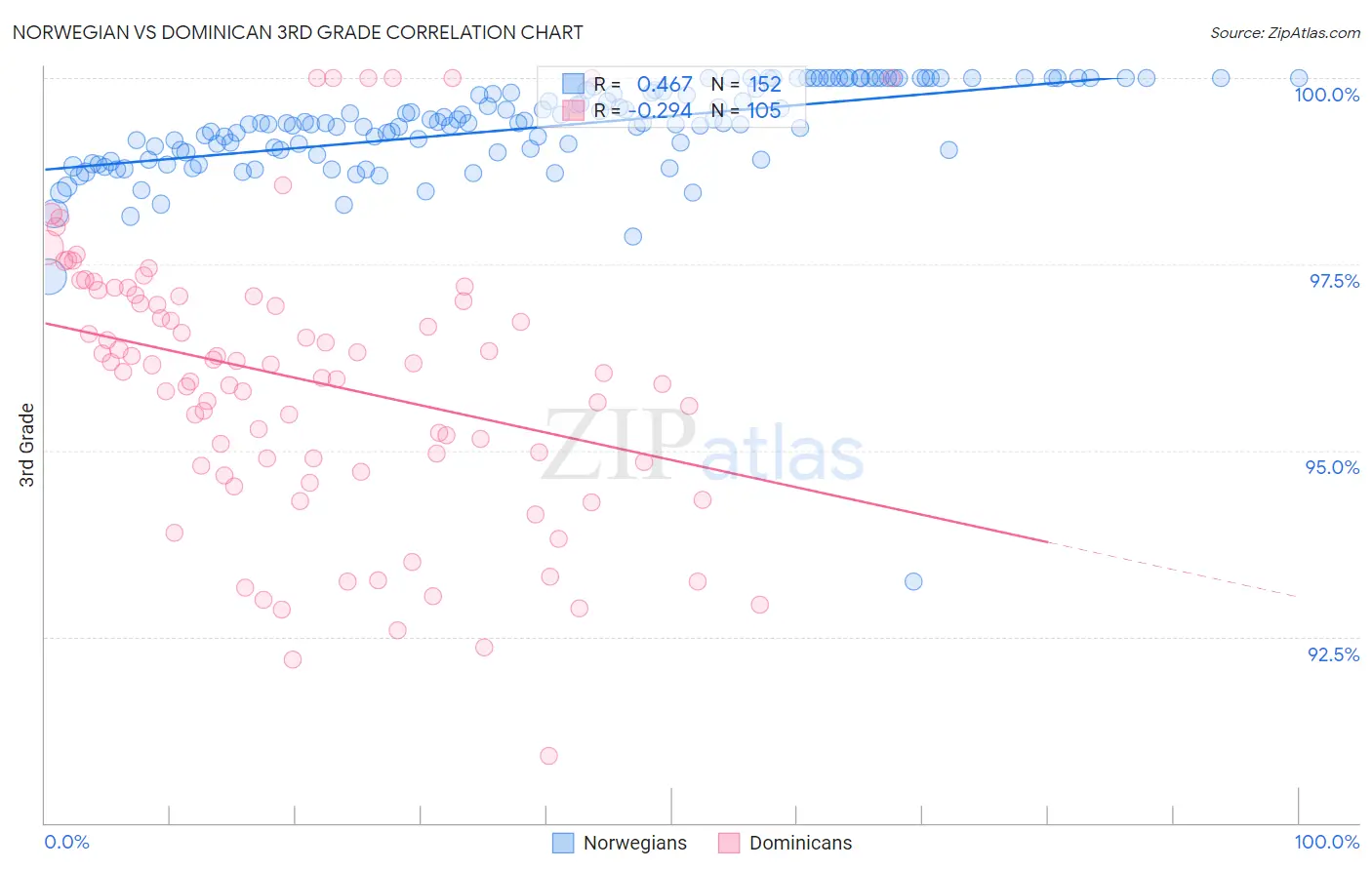Click the 95.0% y-axis label
1372x870 pixels.
tap(1333, 467)
